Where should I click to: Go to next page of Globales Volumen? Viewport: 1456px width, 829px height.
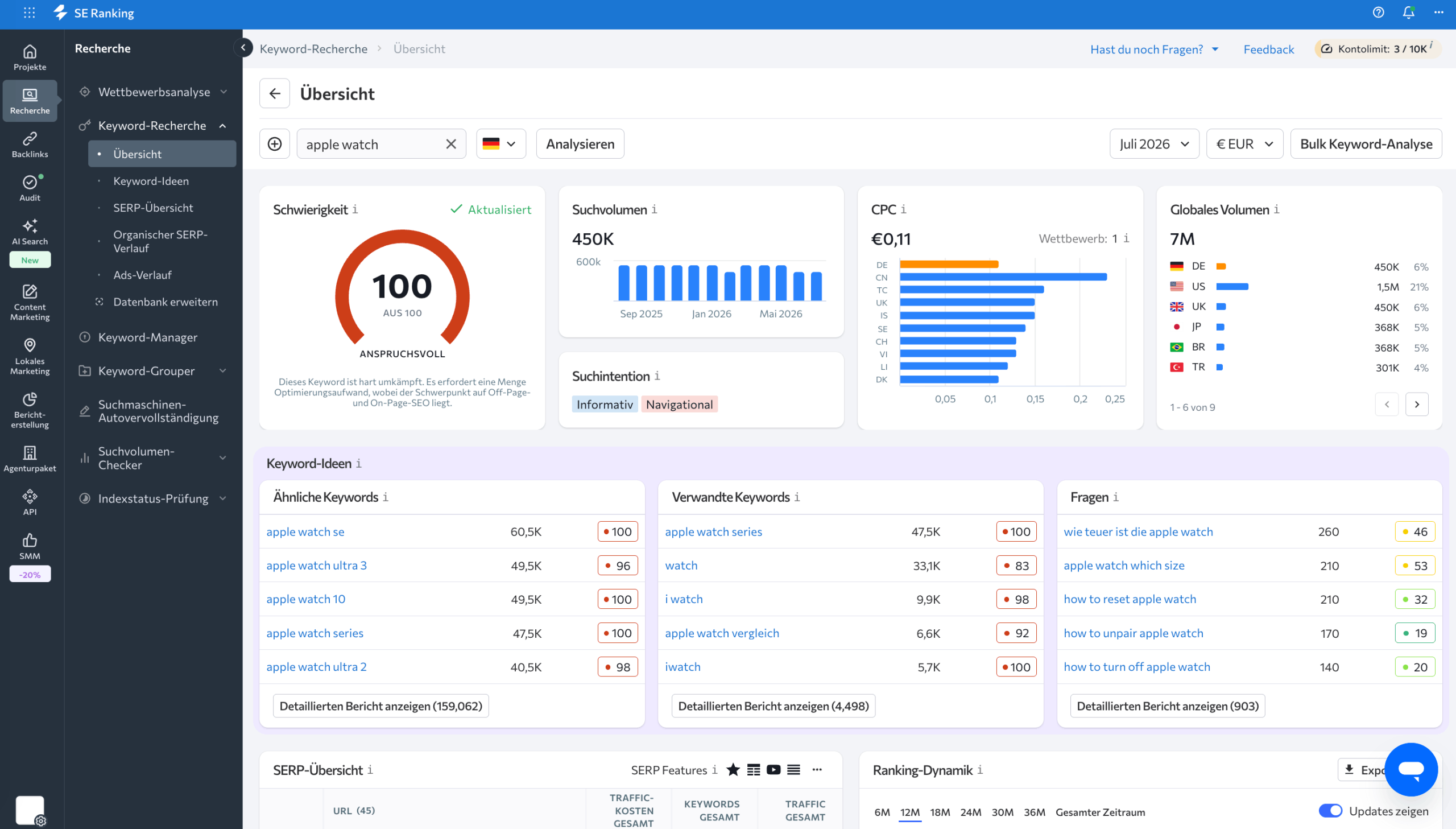coord(1417,404)
